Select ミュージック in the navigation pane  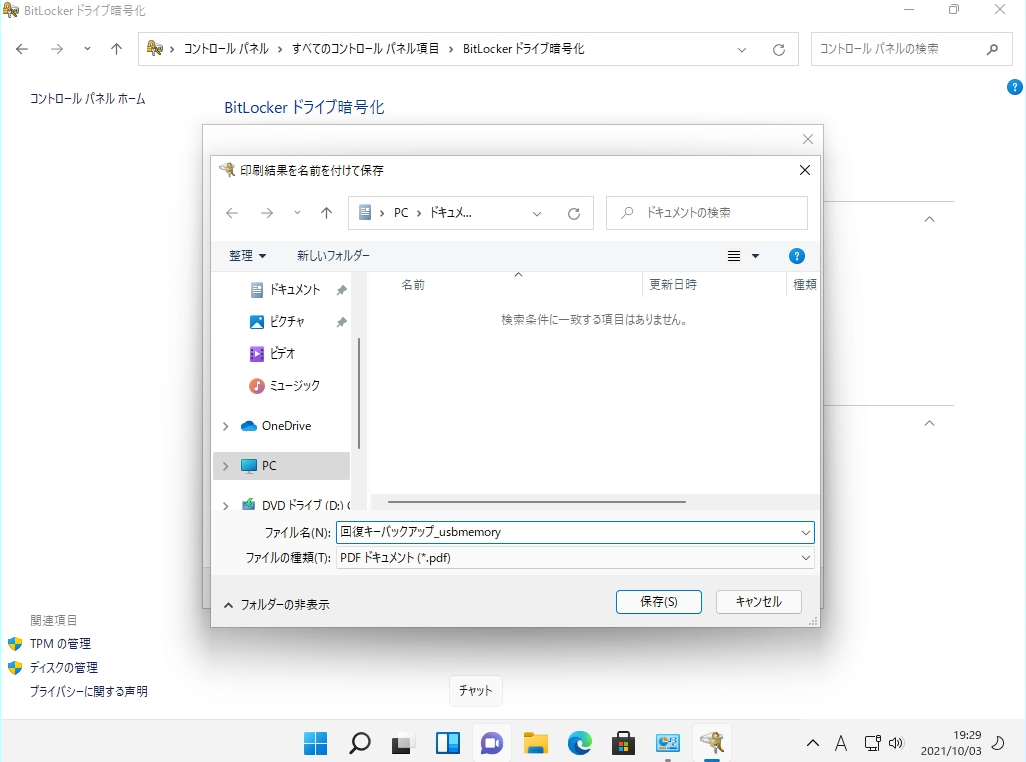tap(294, 386)
